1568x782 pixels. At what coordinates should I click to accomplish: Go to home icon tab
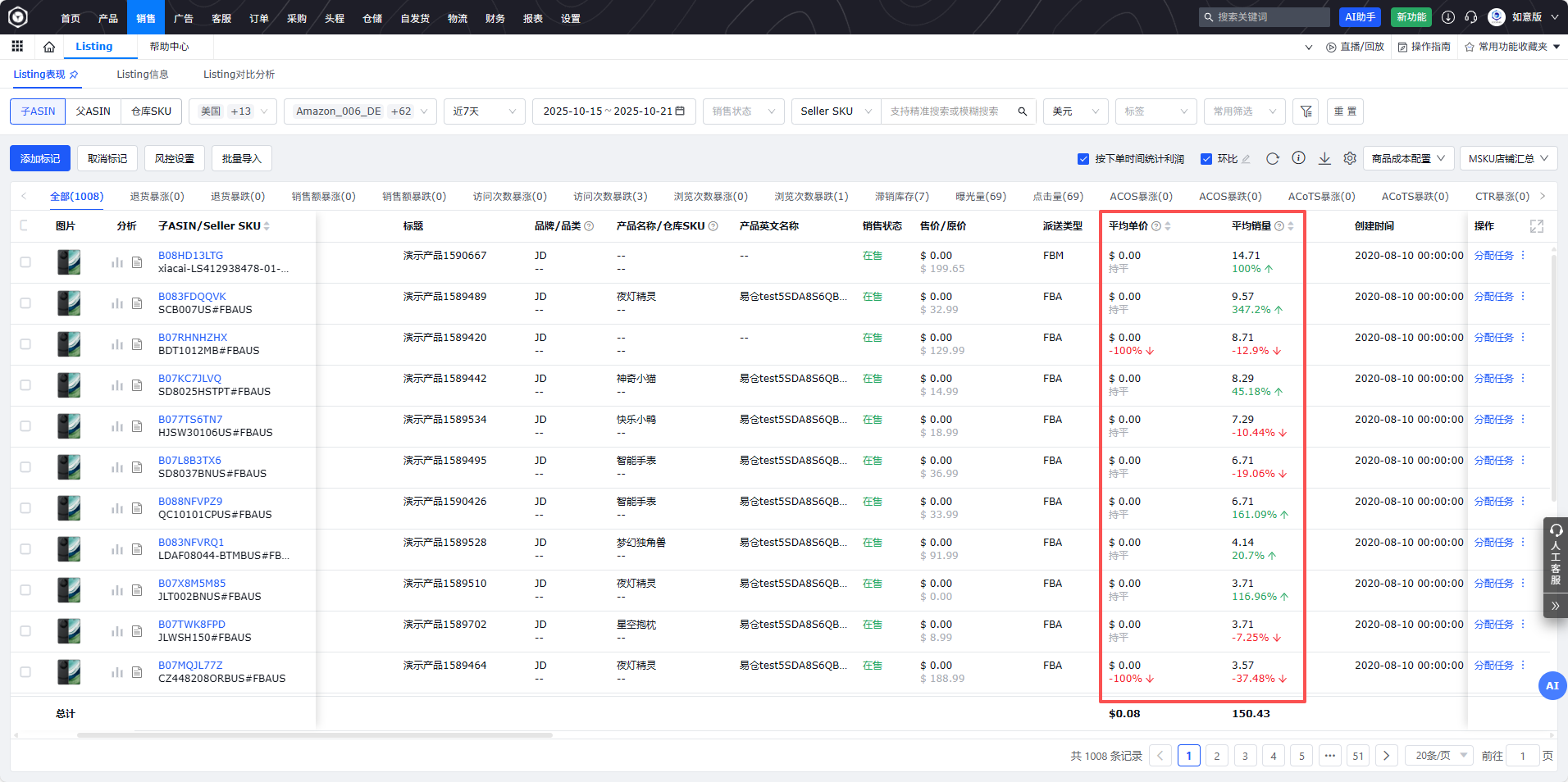[x=49, y=47]
